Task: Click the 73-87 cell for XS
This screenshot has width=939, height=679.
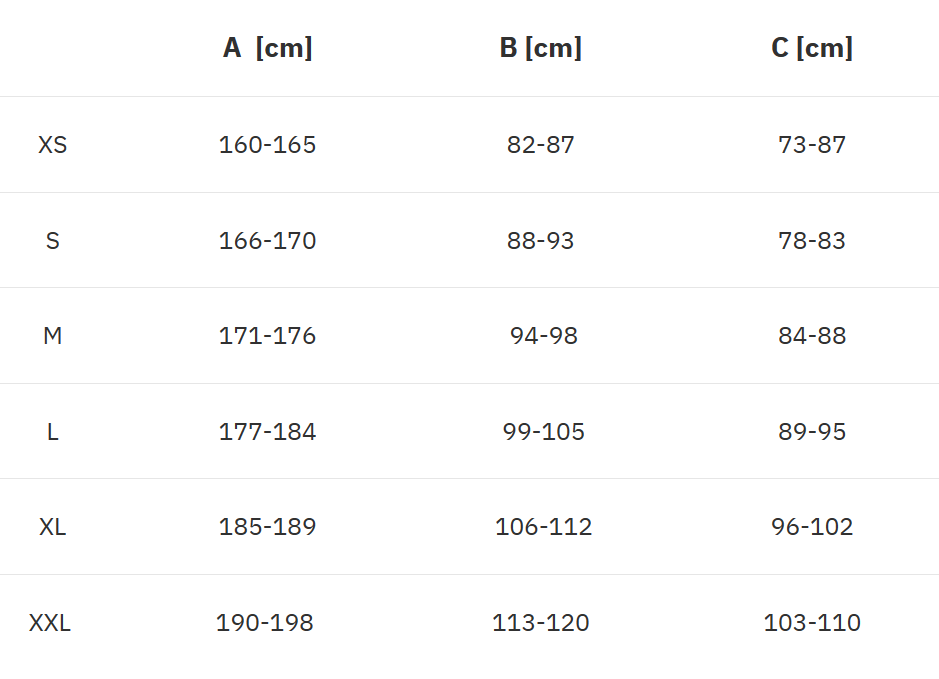Action: pos(812,145)
